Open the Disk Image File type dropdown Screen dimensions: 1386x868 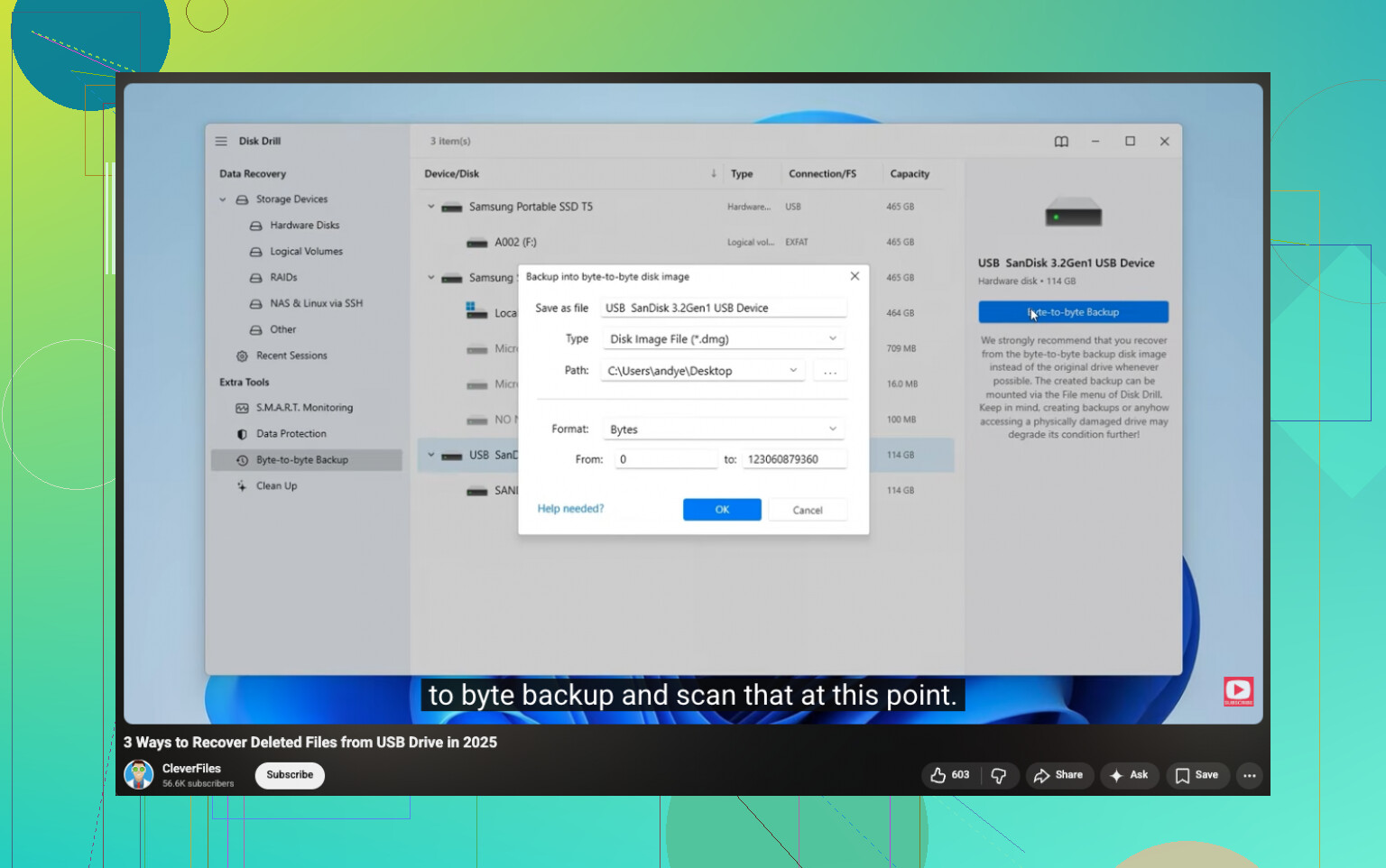tap(724, 339)
